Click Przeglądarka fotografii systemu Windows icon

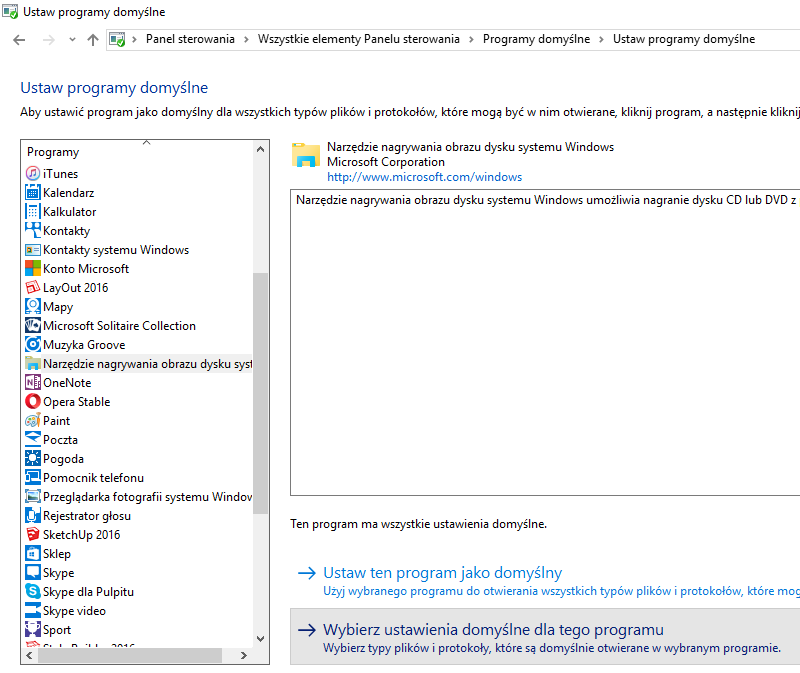(33, 496)
